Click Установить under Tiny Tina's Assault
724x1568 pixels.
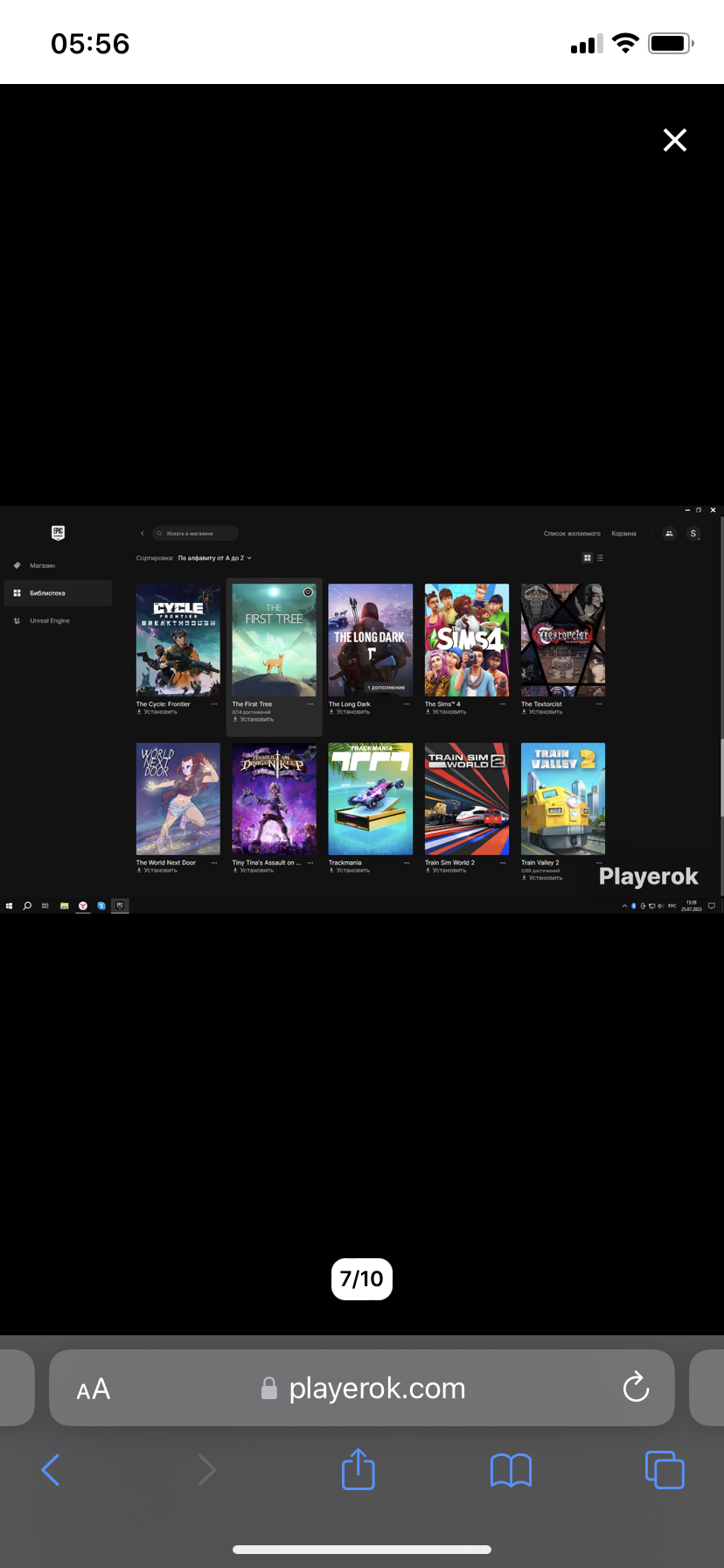[254, 871]
